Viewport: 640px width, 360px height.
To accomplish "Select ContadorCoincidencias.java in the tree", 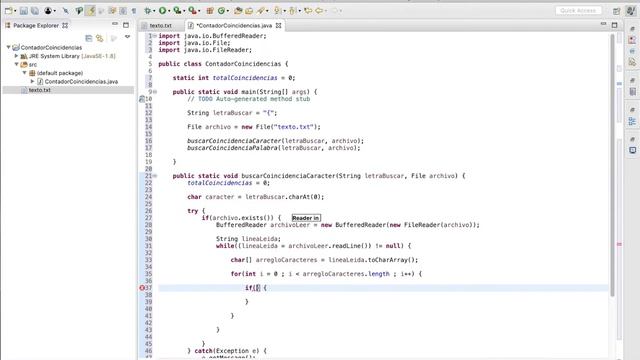I will click(x=81, y=82).
